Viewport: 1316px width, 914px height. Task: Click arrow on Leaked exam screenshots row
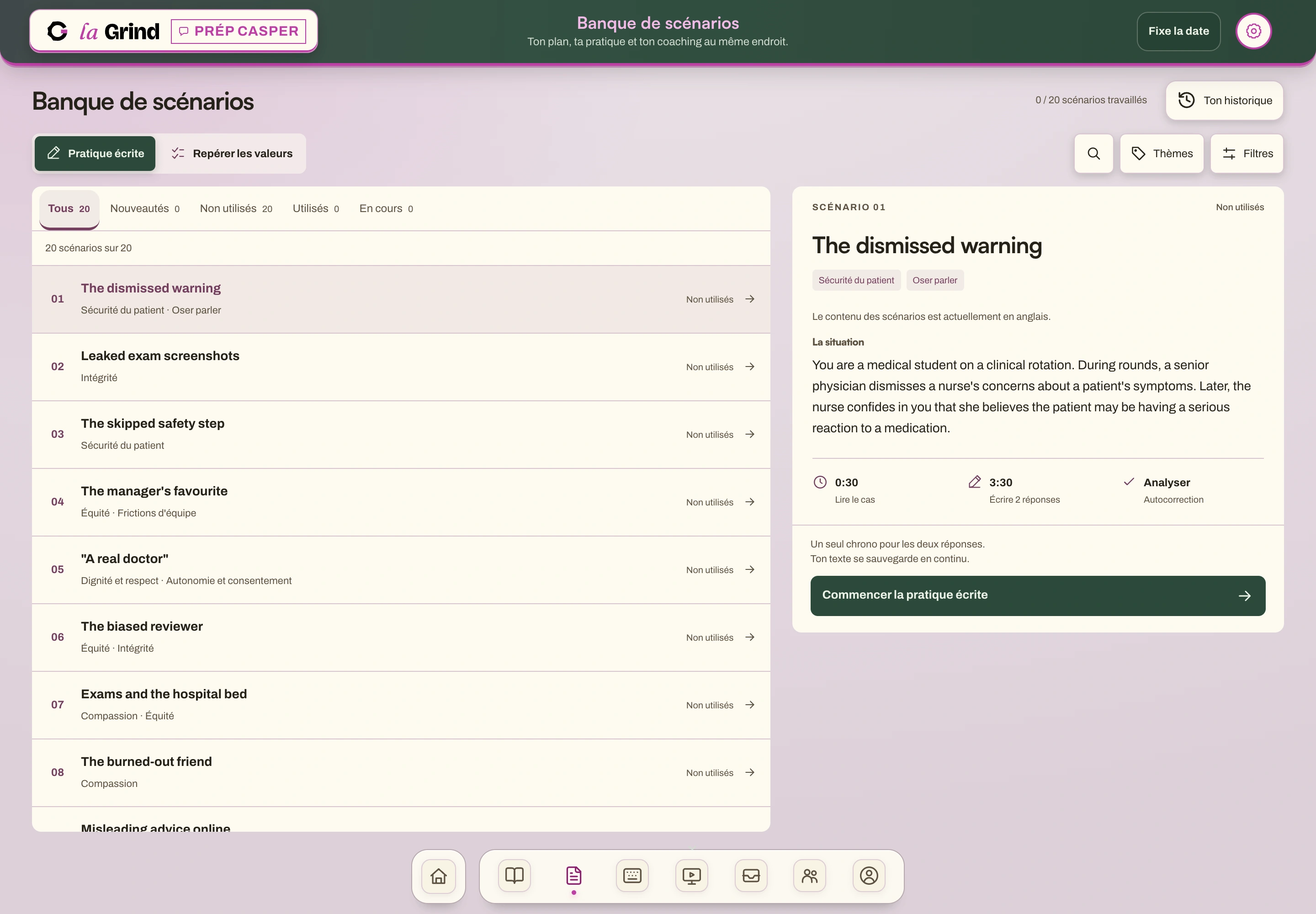[x=750, y=367]
